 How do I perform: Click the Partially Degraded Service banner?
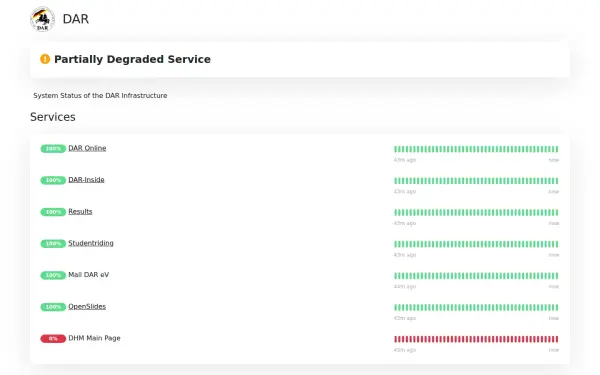(300, 59)
